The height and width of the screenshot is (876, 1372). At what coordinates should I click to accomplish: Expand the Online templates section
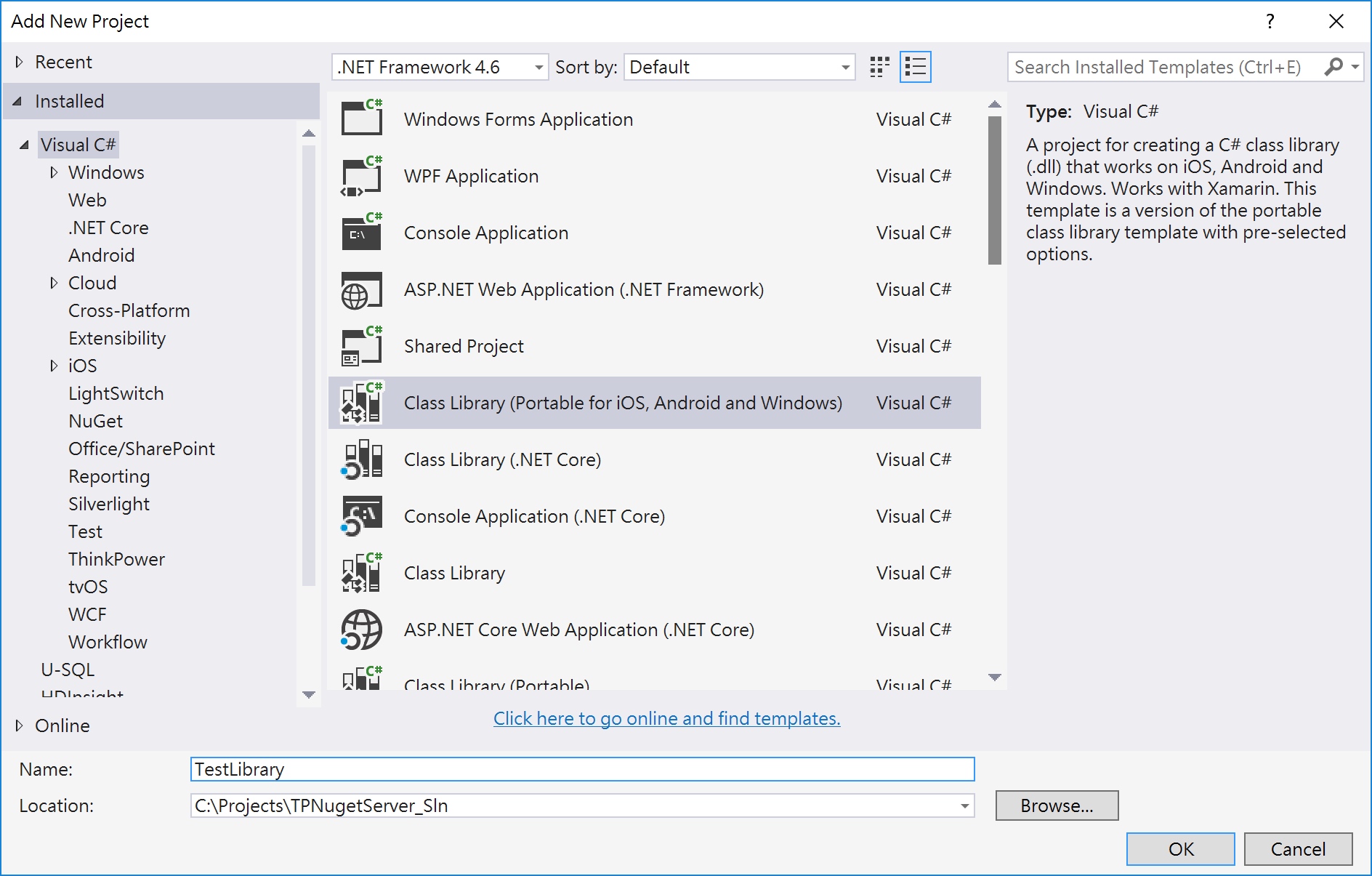pos(20,726)
